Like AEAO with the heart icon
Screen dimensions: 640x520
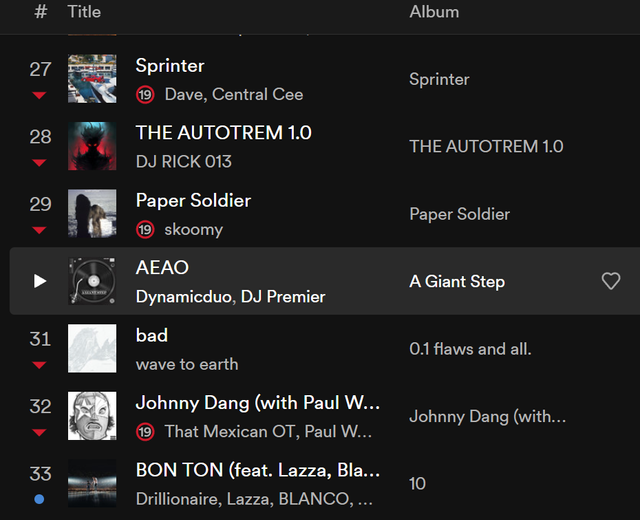(610, 282)
